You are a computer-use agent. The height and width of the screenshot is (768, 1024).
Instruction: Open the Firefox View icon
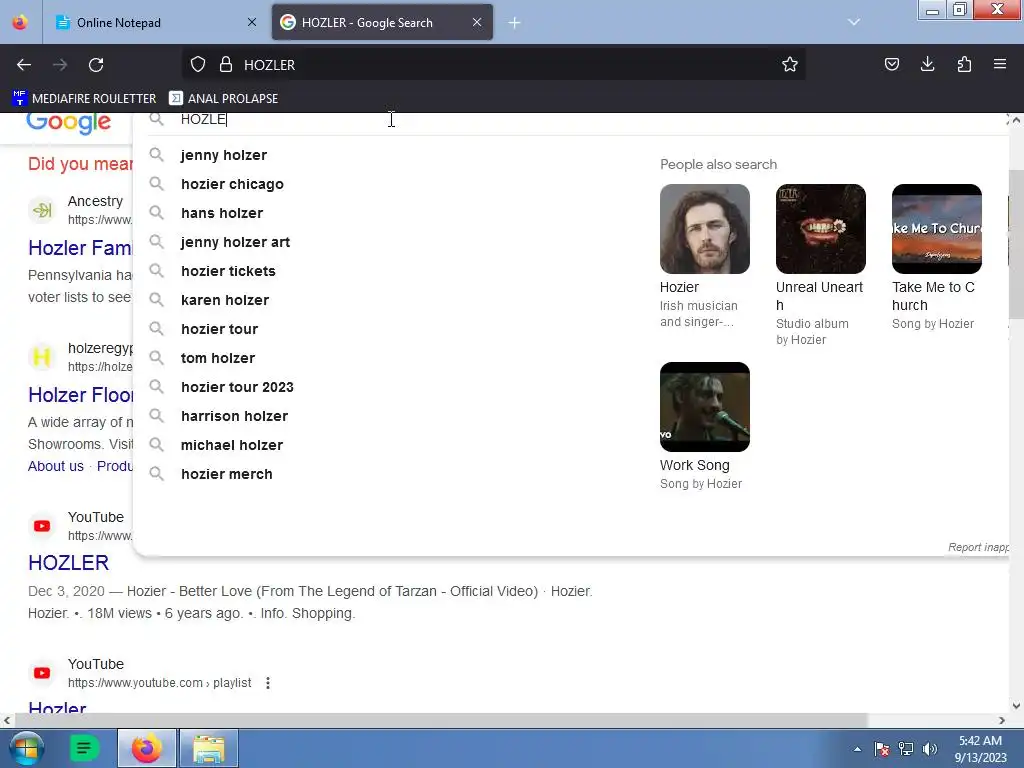pos(20,22)
